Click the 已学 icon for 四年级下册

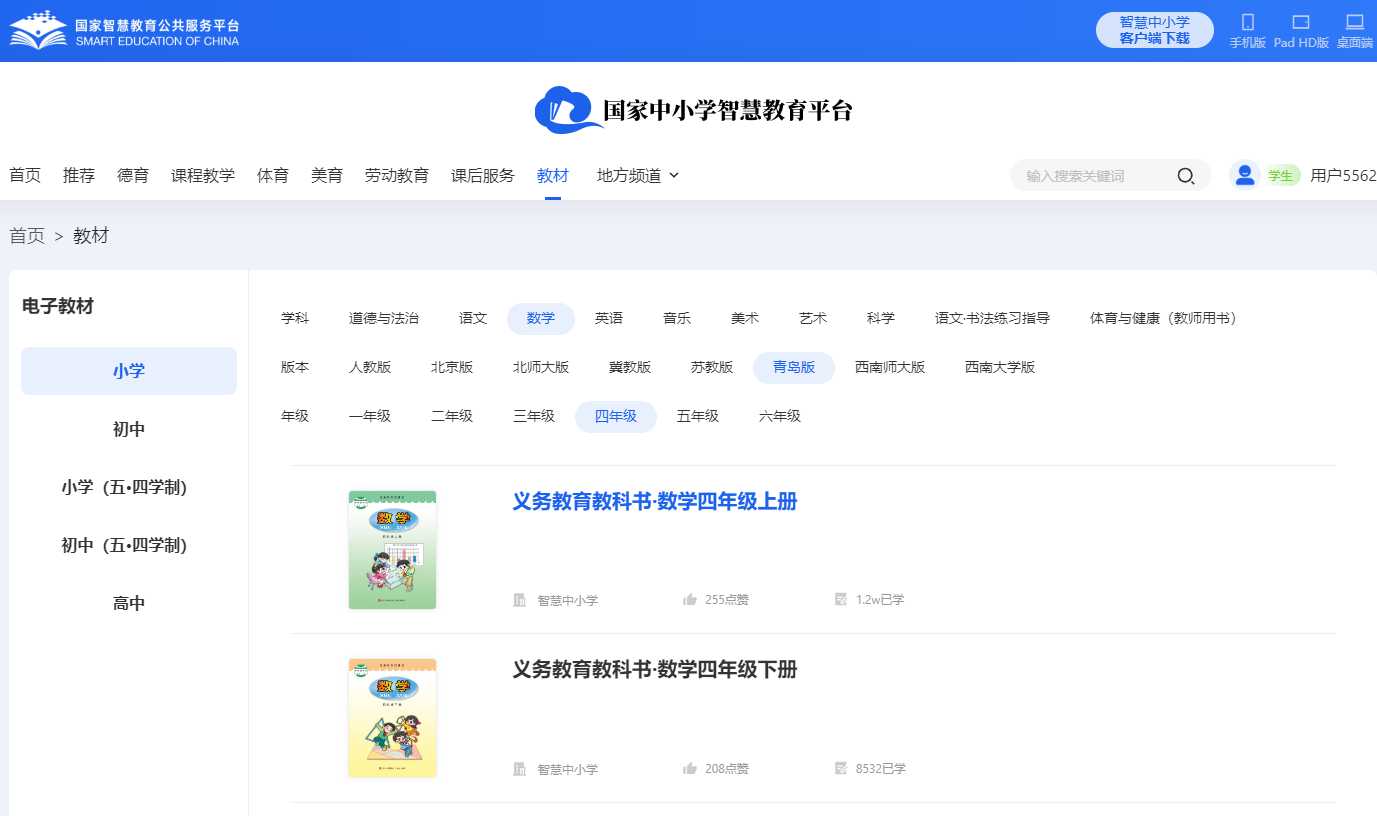tap(841, 769)
